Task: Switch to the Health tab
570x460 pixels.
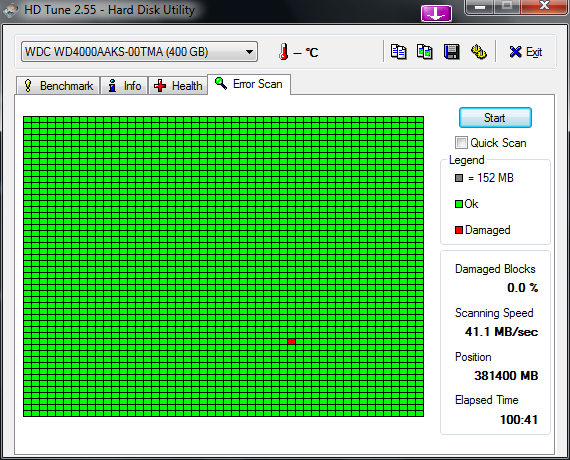Action: (x=178, y=86)
